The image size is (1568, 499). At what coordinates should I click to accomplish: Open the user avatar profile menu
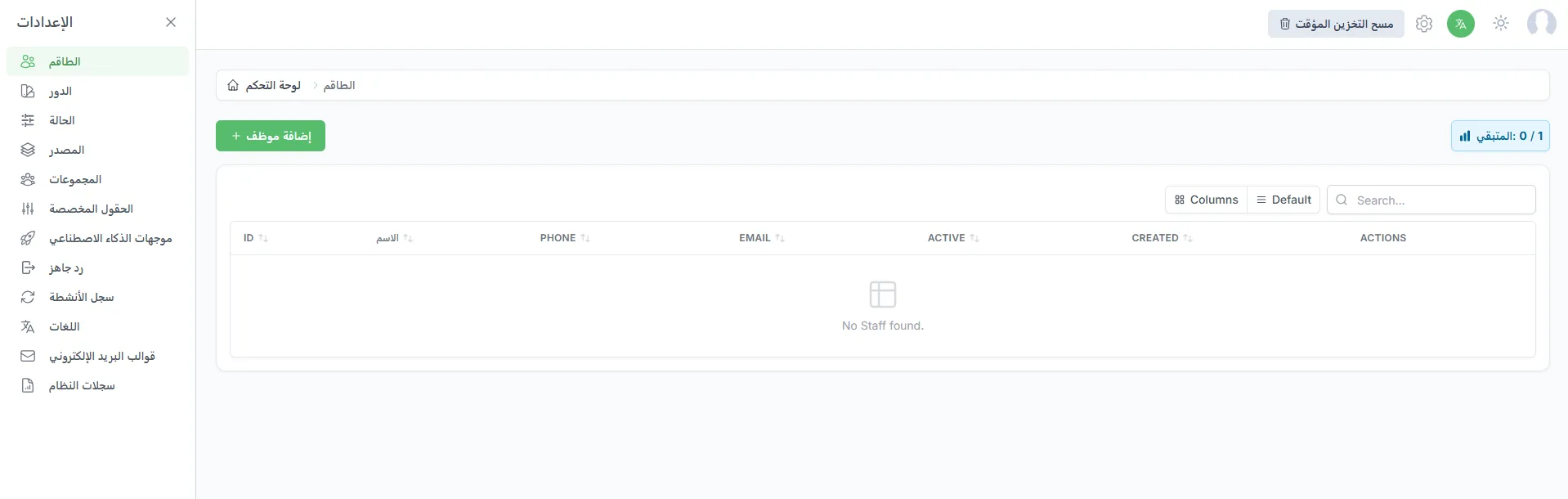tap(1542, 23)
